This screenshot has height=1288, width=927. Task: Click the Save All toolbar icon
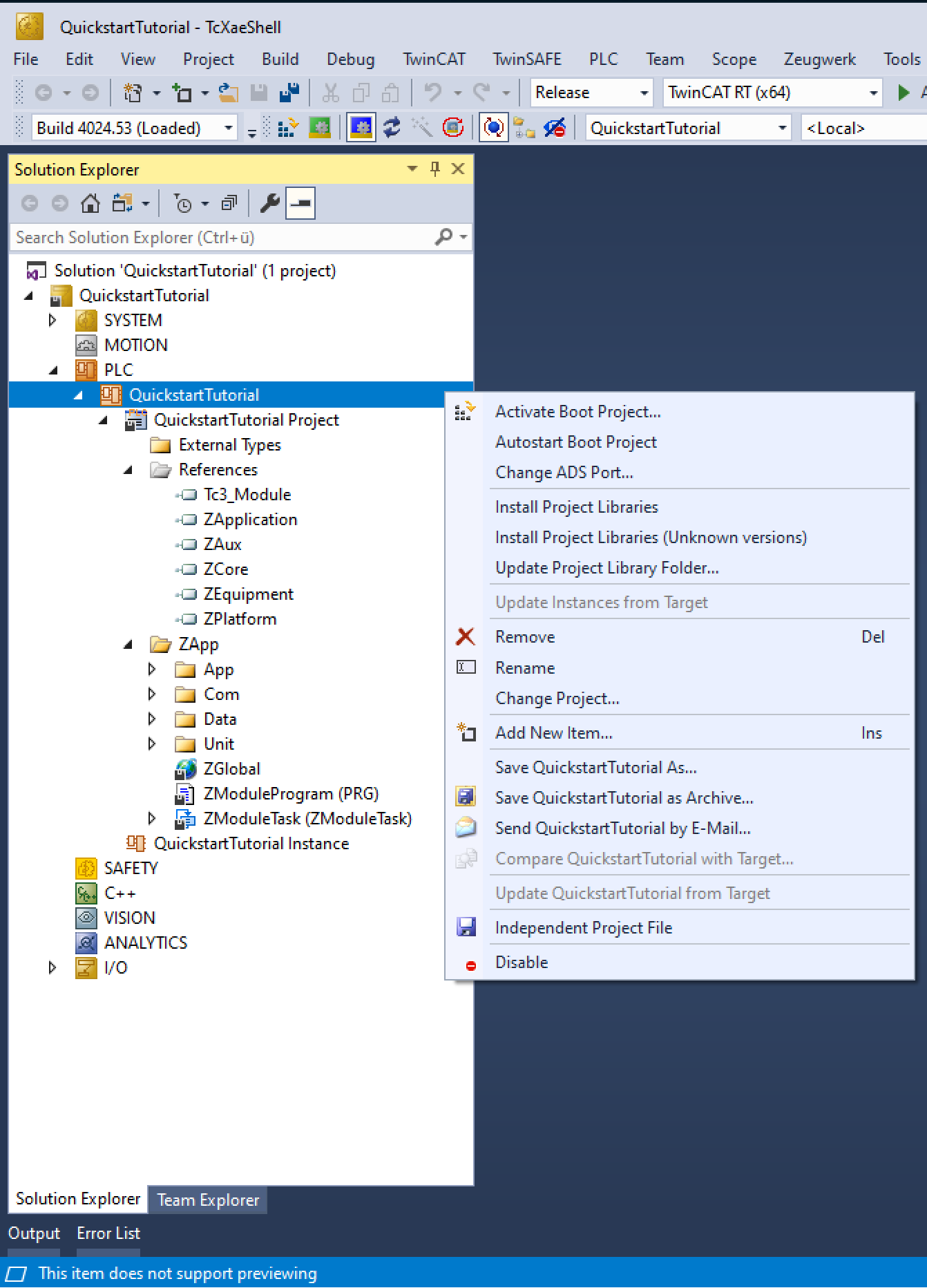click(x=289, y=92)
